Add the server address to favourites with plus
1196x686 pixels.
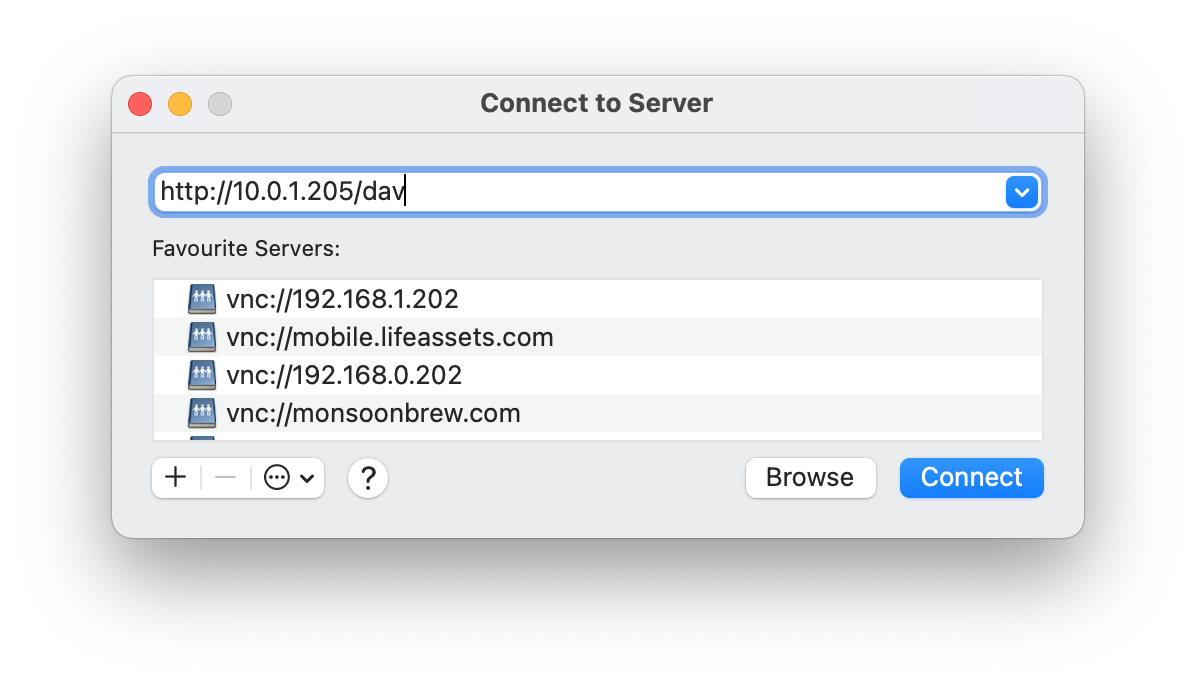176,478
